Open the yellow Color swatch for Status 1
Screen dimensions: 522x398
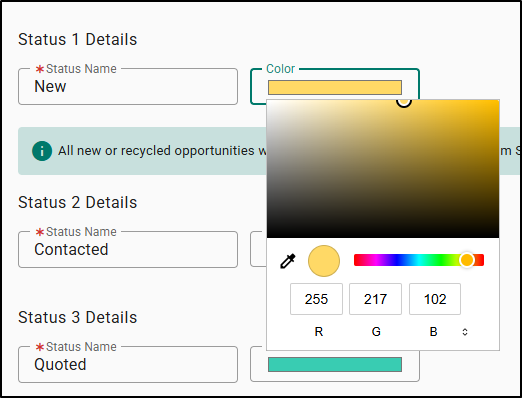coord(335,87)
